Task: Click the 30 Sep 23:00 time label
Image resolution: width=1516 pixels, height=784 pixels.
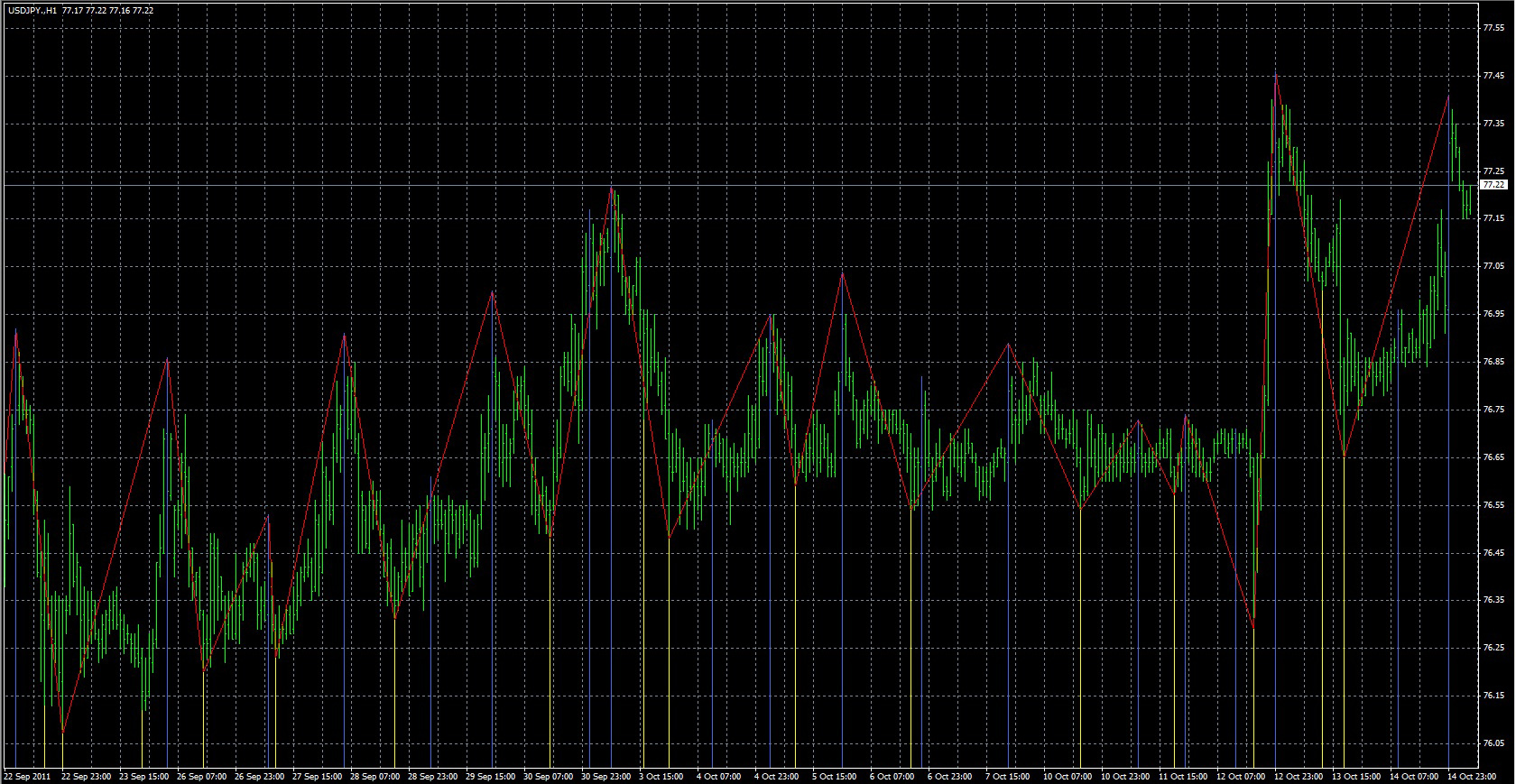Action: click(606, 776)
